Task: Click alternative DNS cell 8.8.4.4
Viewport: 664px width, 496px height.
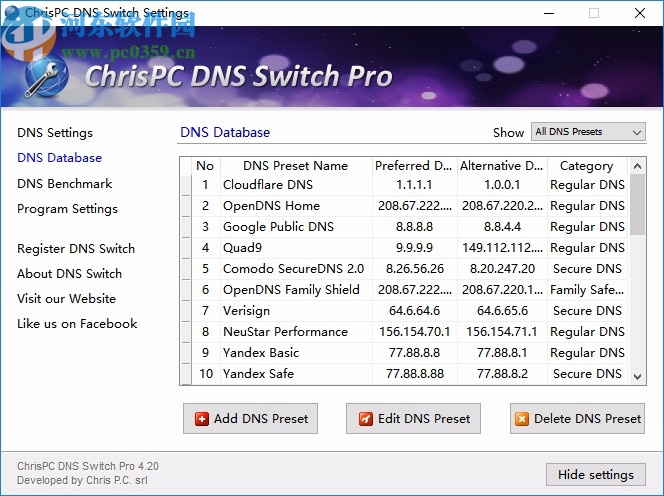Action: (502, 227)
